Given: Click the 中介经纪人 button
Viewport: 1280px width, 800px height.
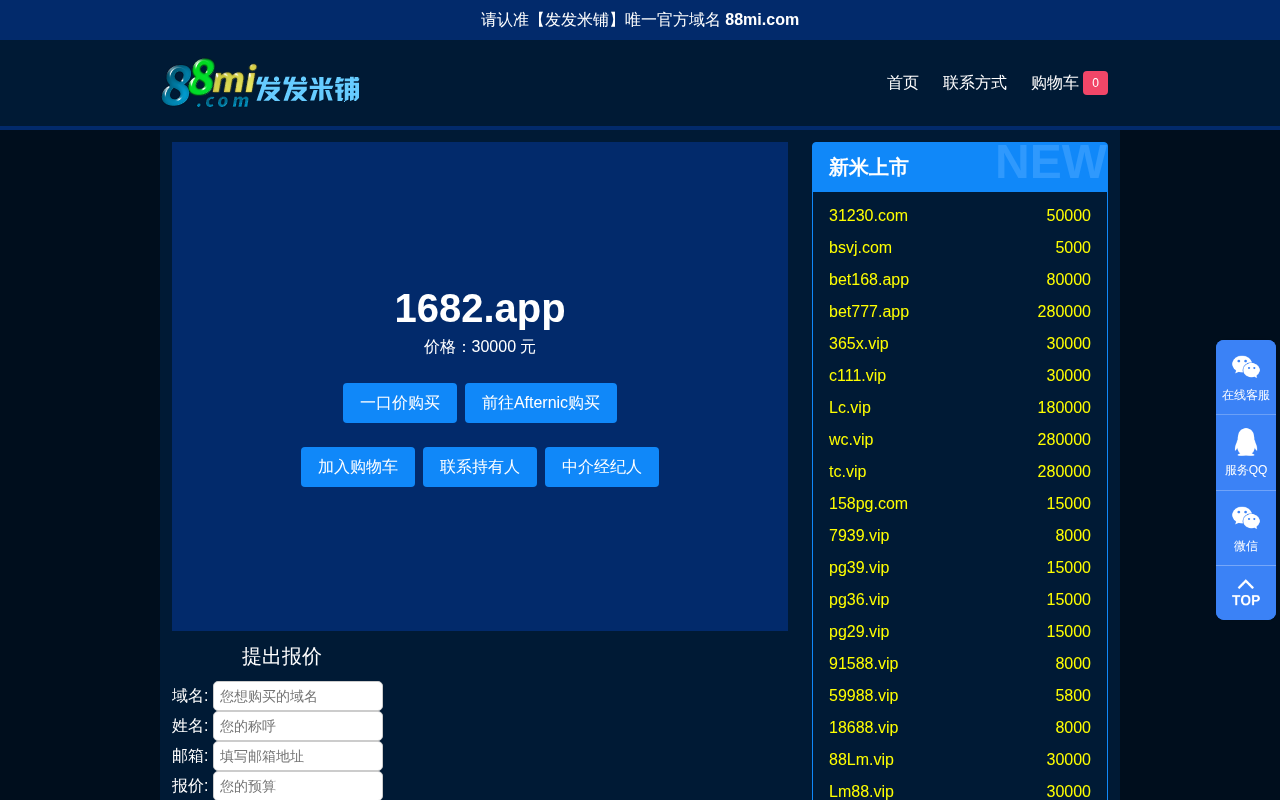Looking at the screenshot, I should (x=602, y=467).
